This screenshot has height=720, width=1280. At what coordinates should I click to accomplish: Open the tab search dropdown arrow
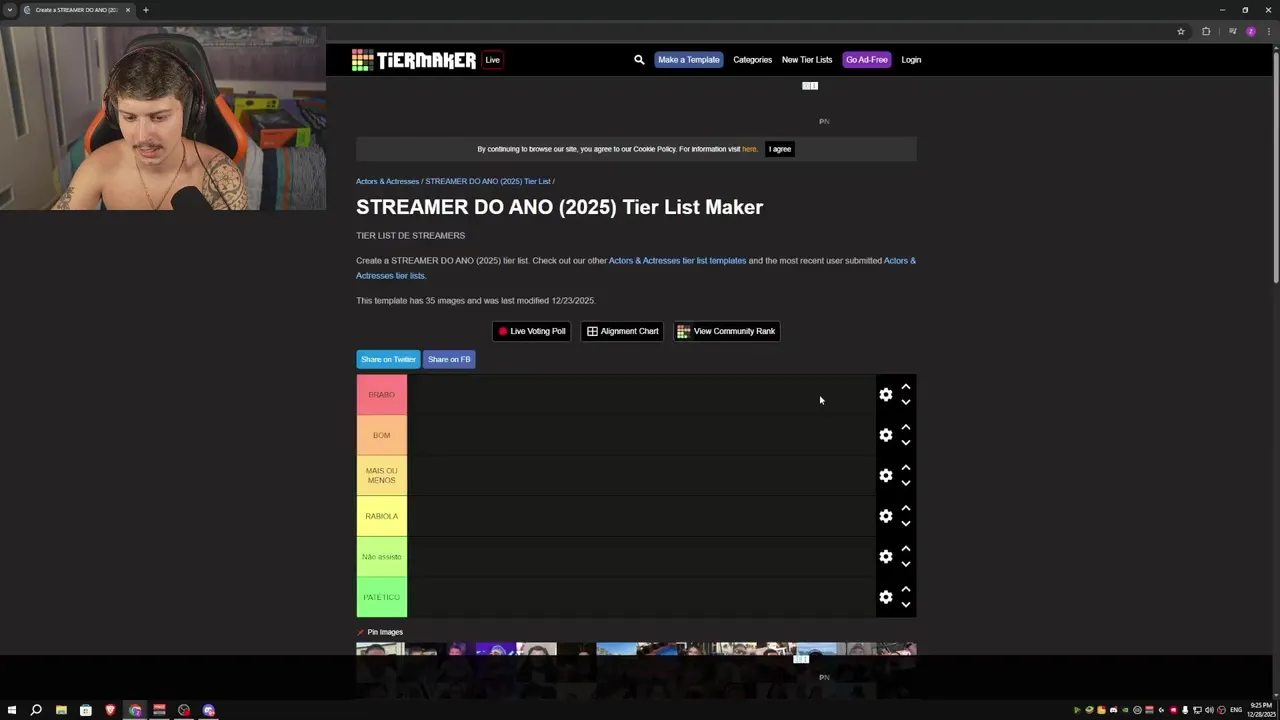[x=10, y=10]
